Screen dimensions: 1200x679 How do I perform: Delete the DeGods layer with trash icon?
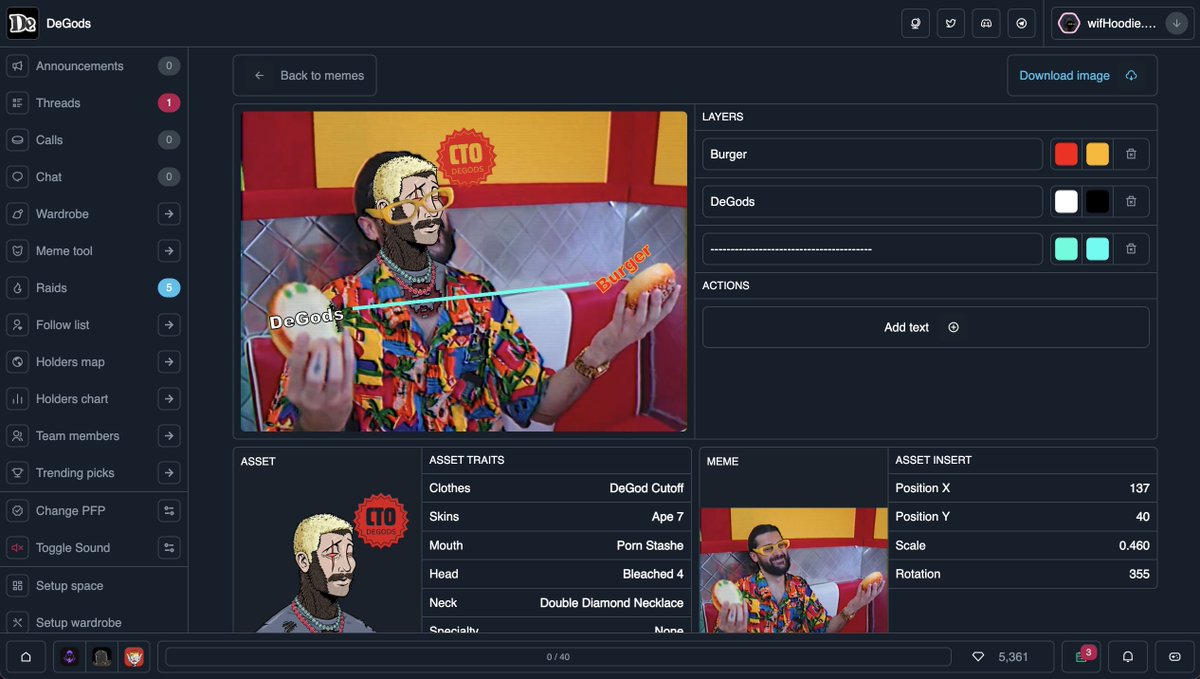[x=1131, y=201]
